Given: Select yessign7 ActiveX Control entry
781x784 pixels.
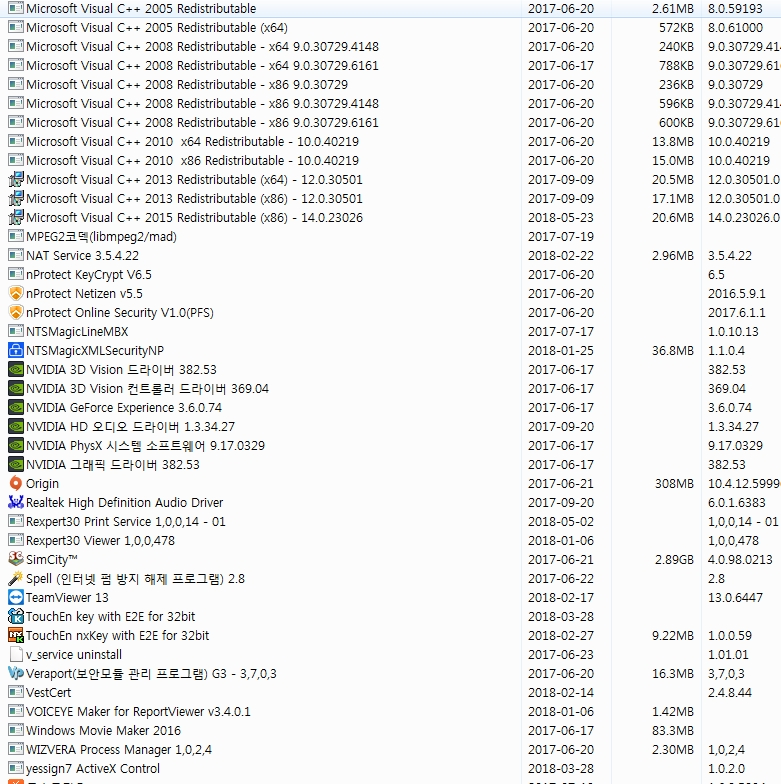Looking at the screenshot, I should click(x=92, y=768).
